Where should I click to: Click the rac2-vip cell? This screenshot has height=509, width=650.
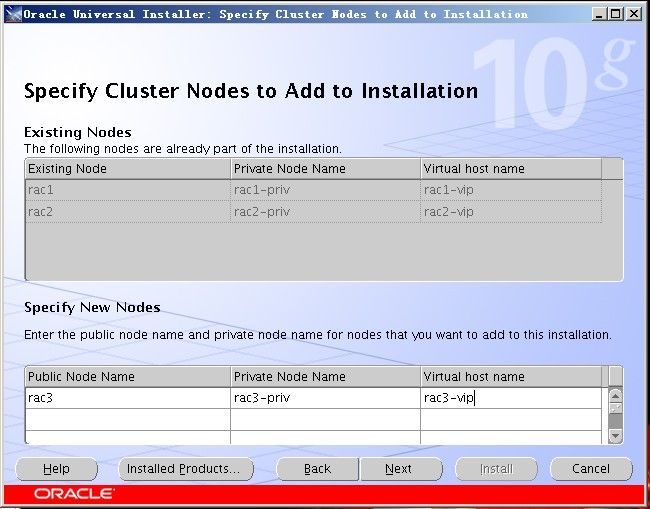[x=511, y=212]
